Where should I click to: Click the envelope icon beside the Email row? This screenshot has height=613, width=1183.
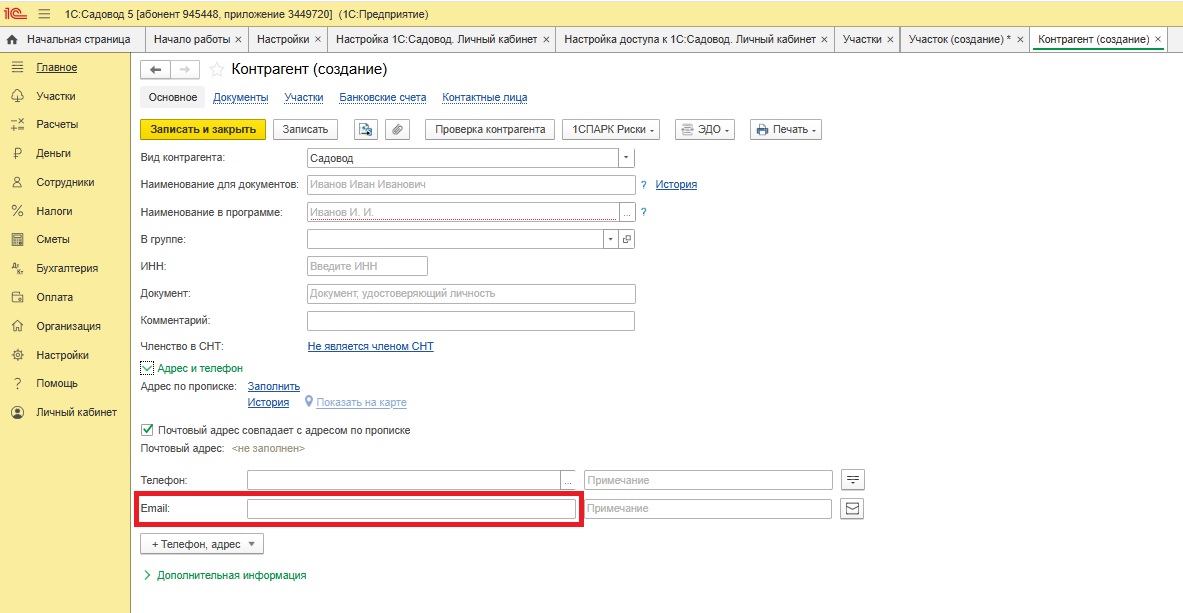coord(853,509)
